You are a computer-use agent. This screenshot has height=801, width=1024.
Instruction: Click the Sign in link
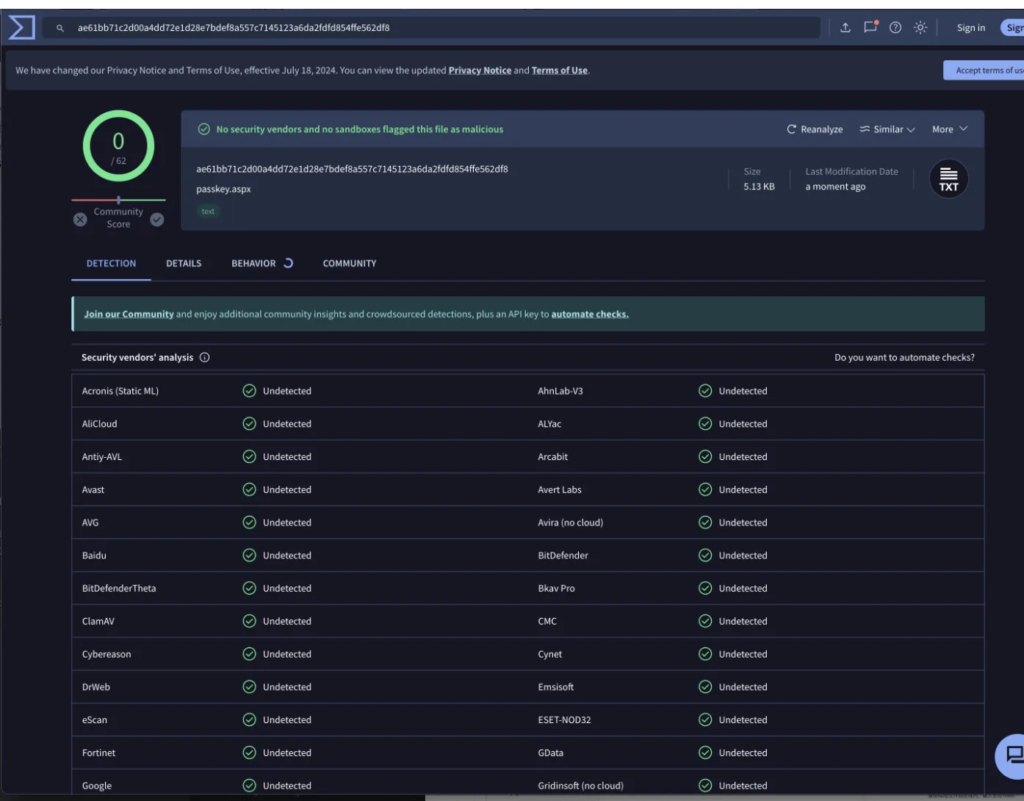coord(970,27)
